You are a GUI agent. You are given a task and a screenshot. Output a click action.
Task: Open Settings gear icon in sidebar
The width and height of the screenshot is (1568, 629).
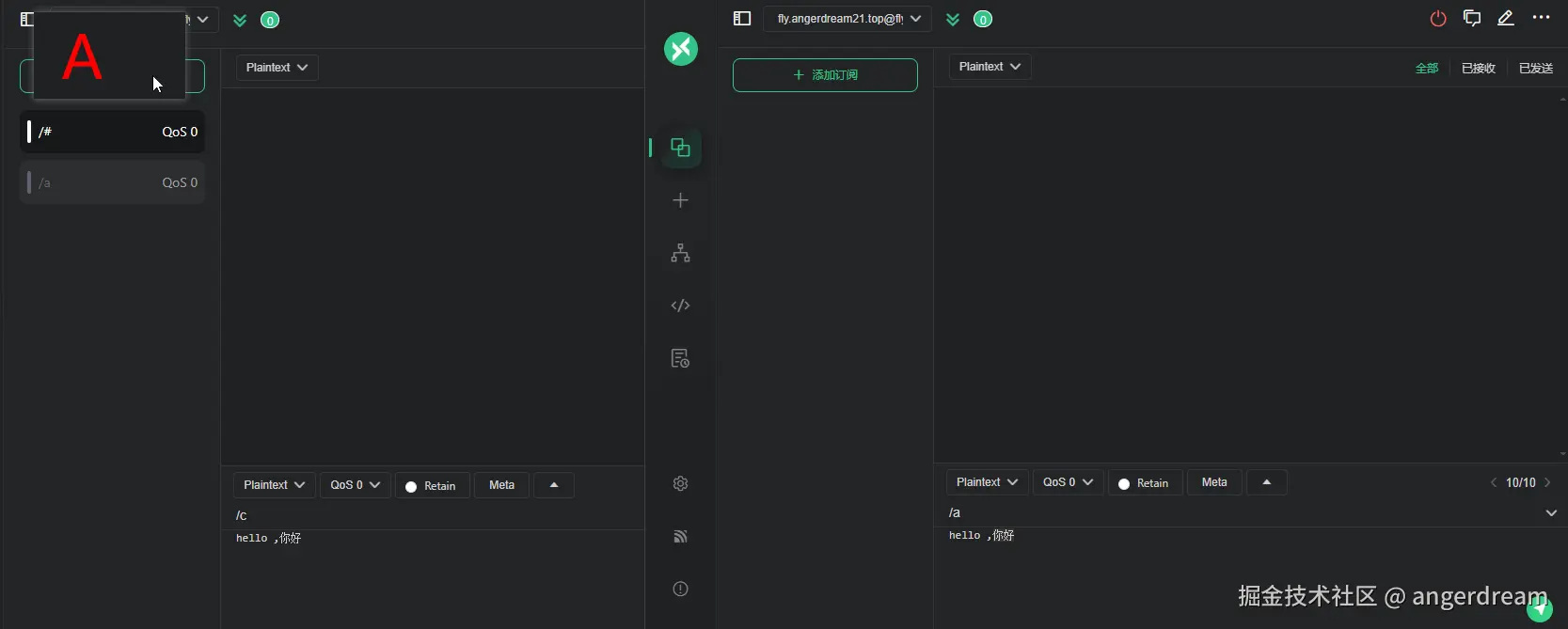coord(680,483)
